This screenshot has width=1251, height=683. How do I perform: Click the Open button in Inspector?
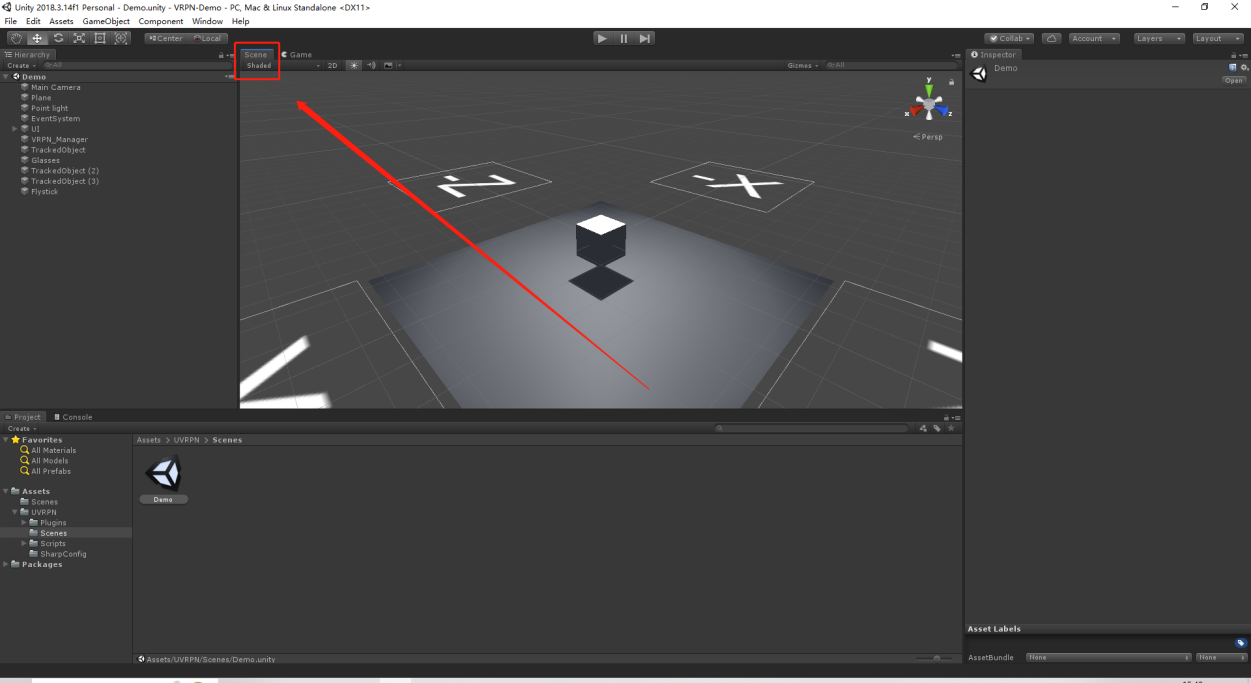tap(1233, 80)
